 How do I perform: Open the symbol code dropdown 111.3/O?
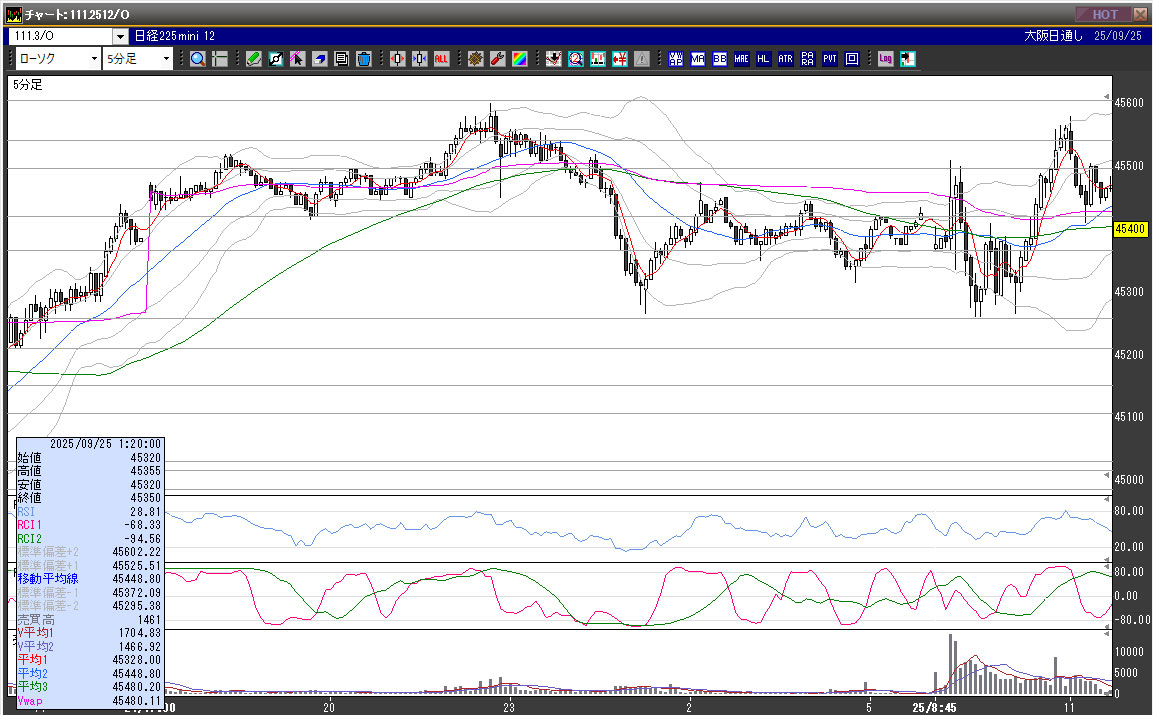tap(120, 36)
